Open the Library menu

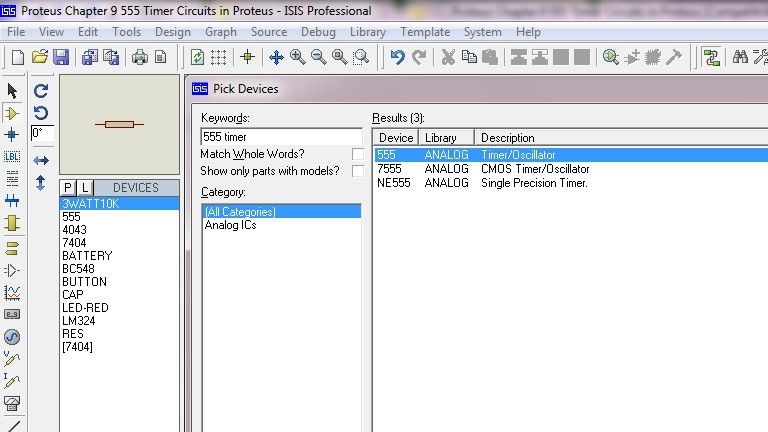click(368, 32)
